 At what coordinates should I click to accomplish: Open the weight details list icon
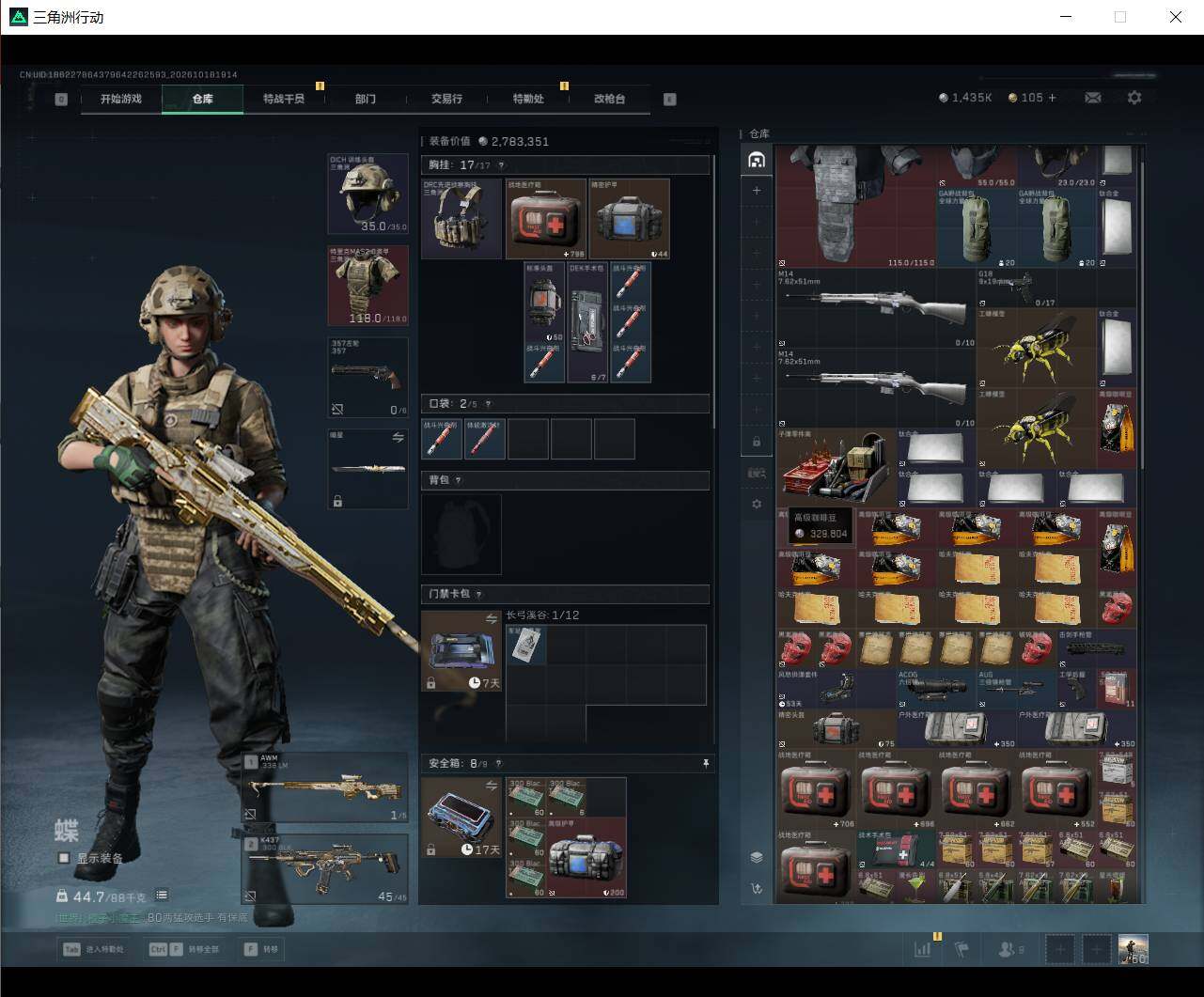click(x=162, y=896)
